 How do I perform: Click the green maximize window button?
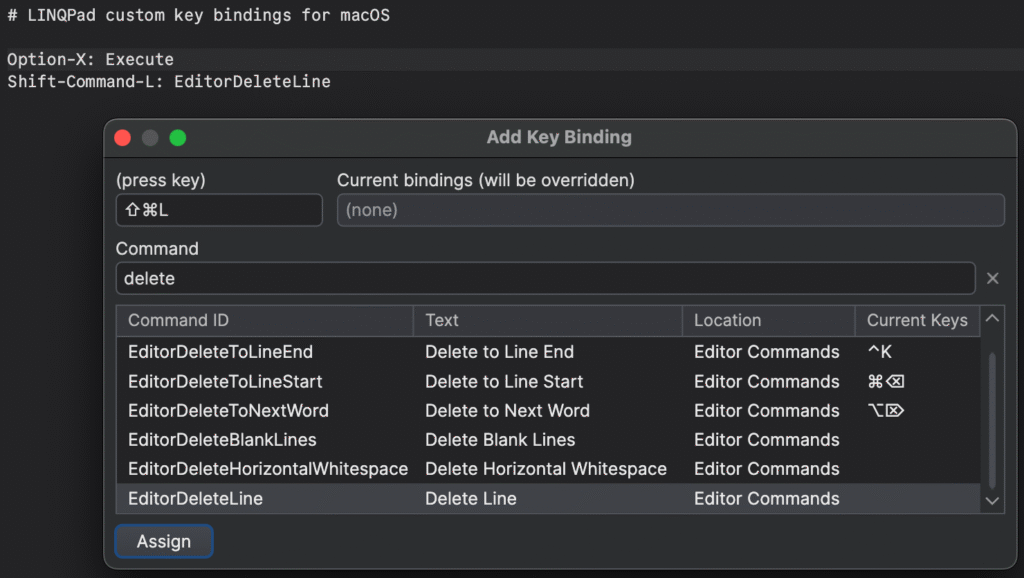click(x=178, y=138)
